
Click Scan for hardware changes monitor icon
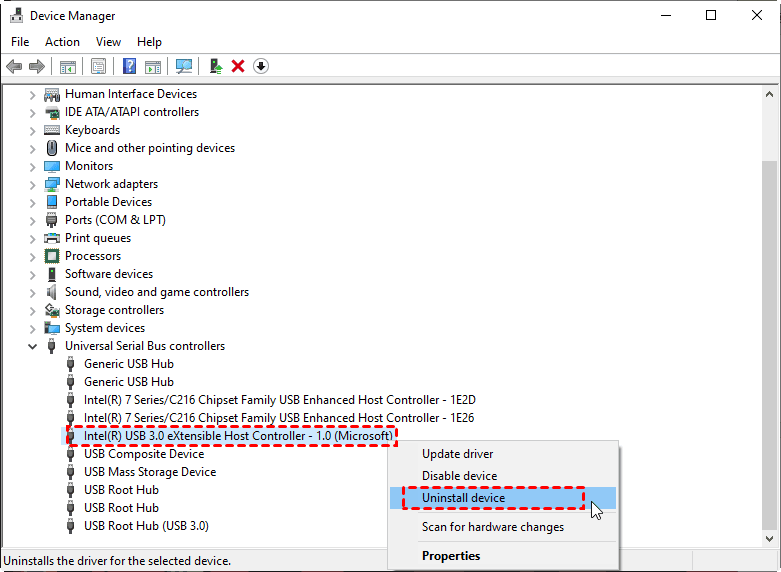[x=184, y=66]
